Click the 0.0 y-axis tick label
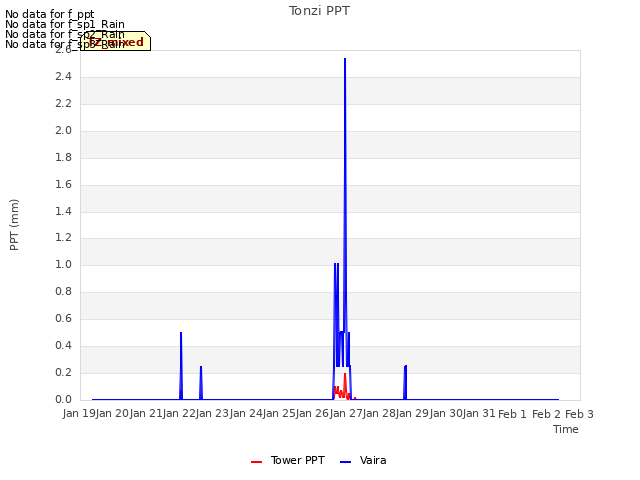The image size is (640, 480). 63,399
